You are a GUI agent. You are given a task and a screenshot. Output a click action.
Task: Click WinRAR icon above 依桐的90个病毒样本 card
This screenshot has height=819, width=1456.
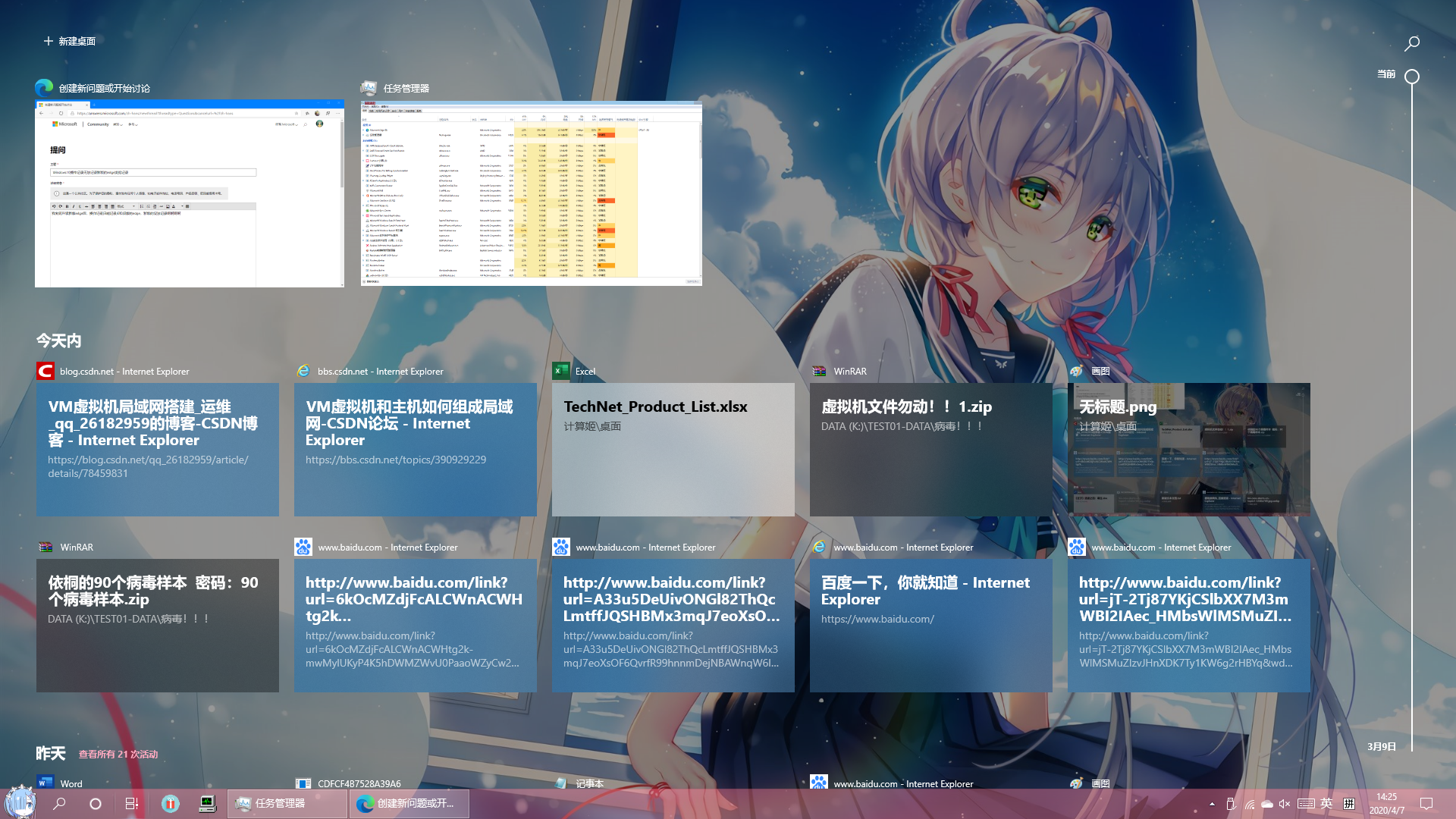[x=45, y=547]
